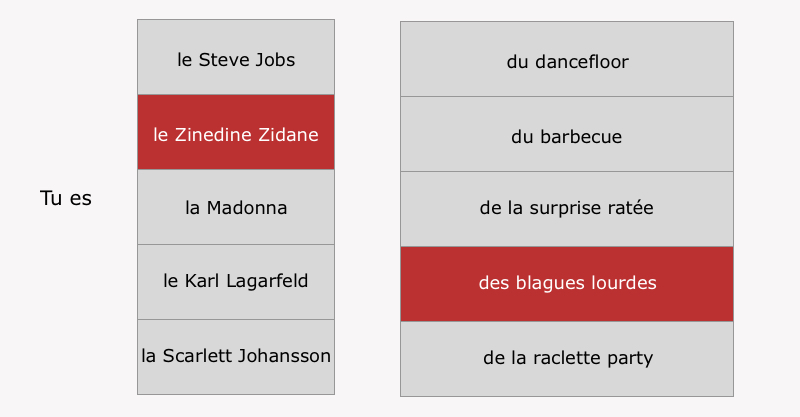This screenshot has height=417, width=800.
Task: Pick 'le Karl Lagarfeld' option
Action: [x=236, y=282]
